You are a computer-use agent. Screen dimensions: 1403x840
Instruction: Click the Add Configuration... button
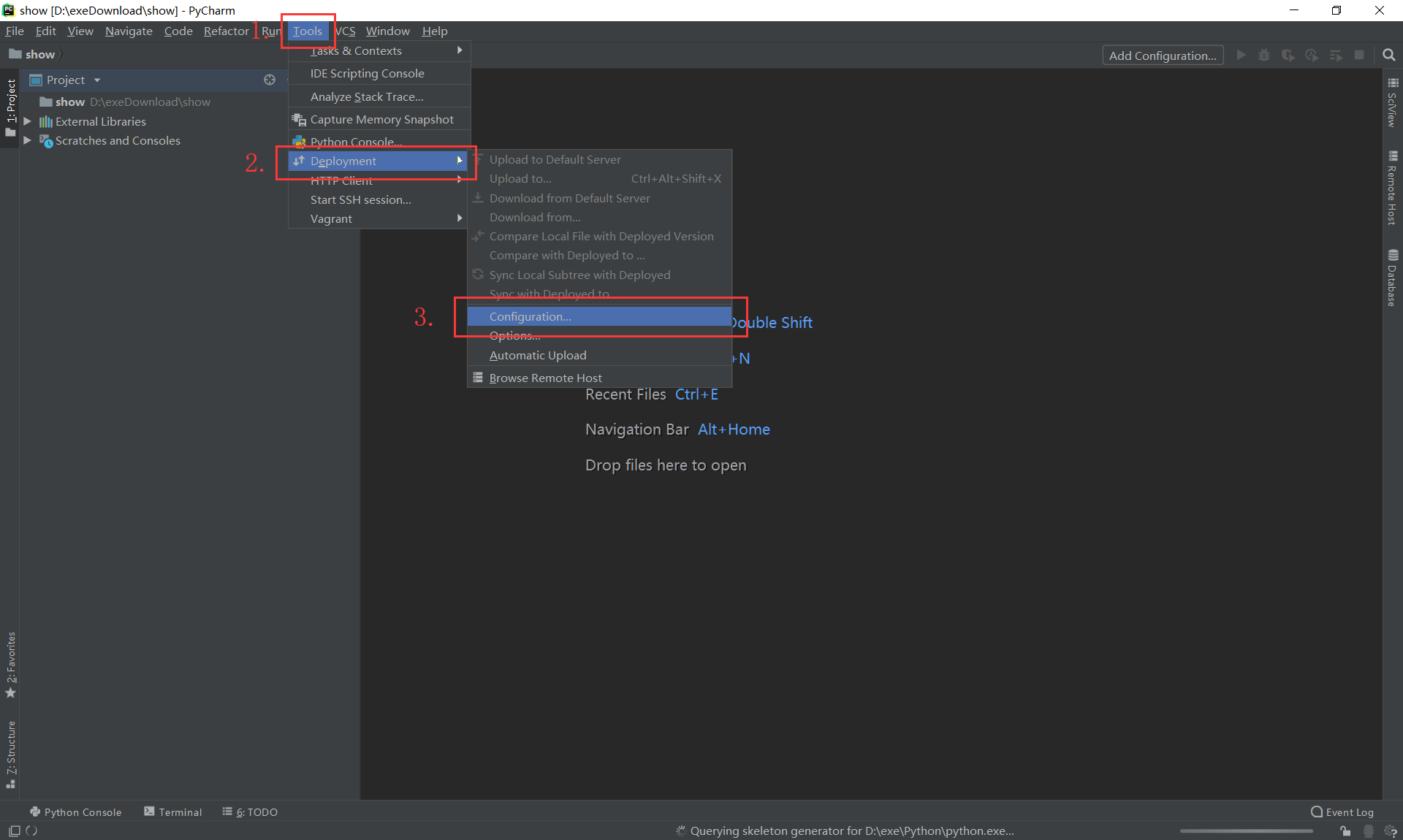(x=1163, y=56)
